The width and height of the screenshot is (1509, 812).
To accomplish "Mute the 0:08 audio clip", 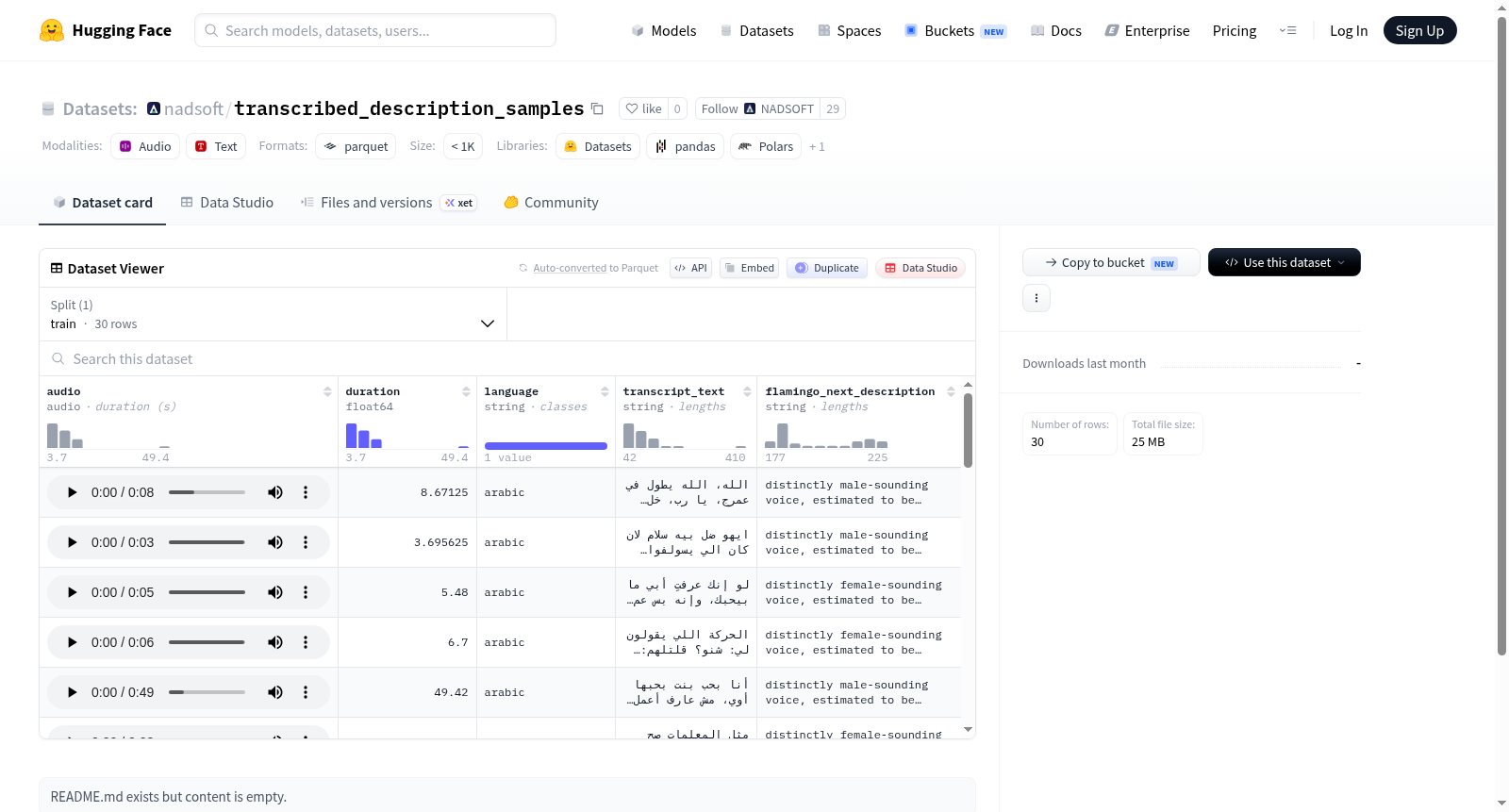I will pyautogui.click(x=275, y=492).
